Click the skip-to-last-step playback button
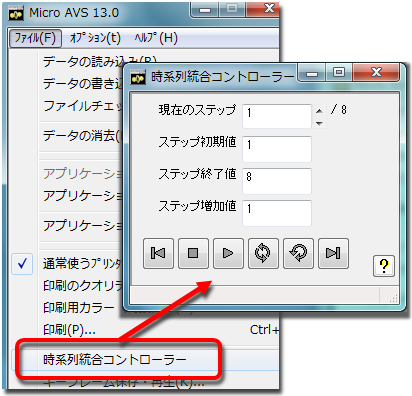 (333, 253)
